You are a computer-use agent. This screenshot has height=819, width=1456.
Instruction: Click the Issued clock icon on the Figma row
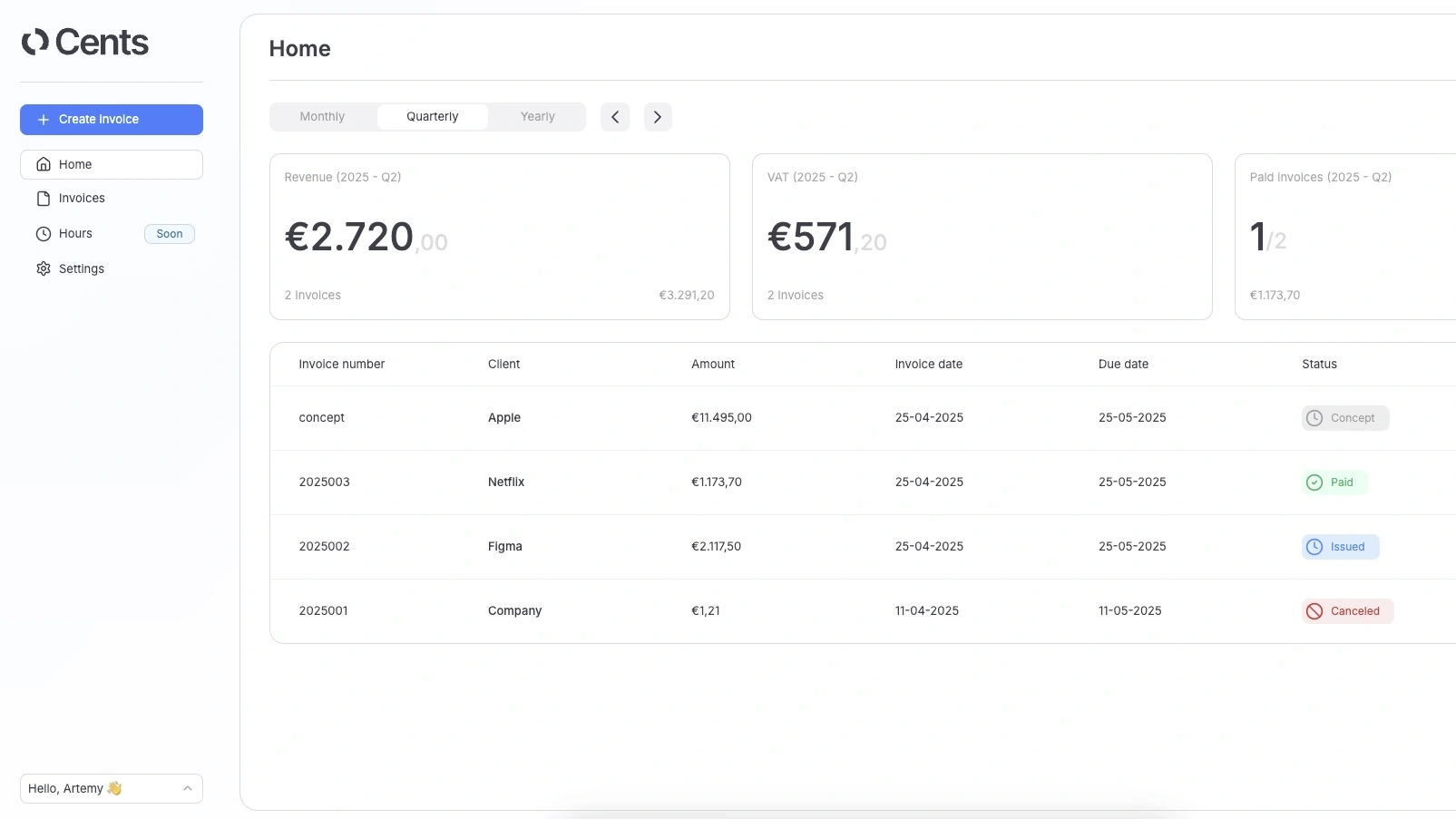pyautogui.click(x=1315, y=546)
